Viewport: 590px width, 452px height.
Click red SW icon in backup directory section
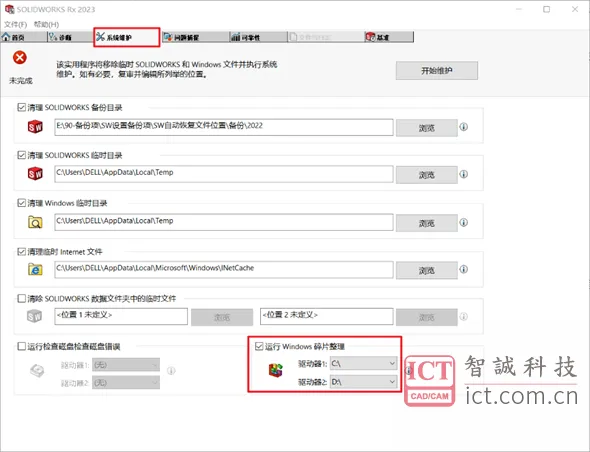pos(35,127)
